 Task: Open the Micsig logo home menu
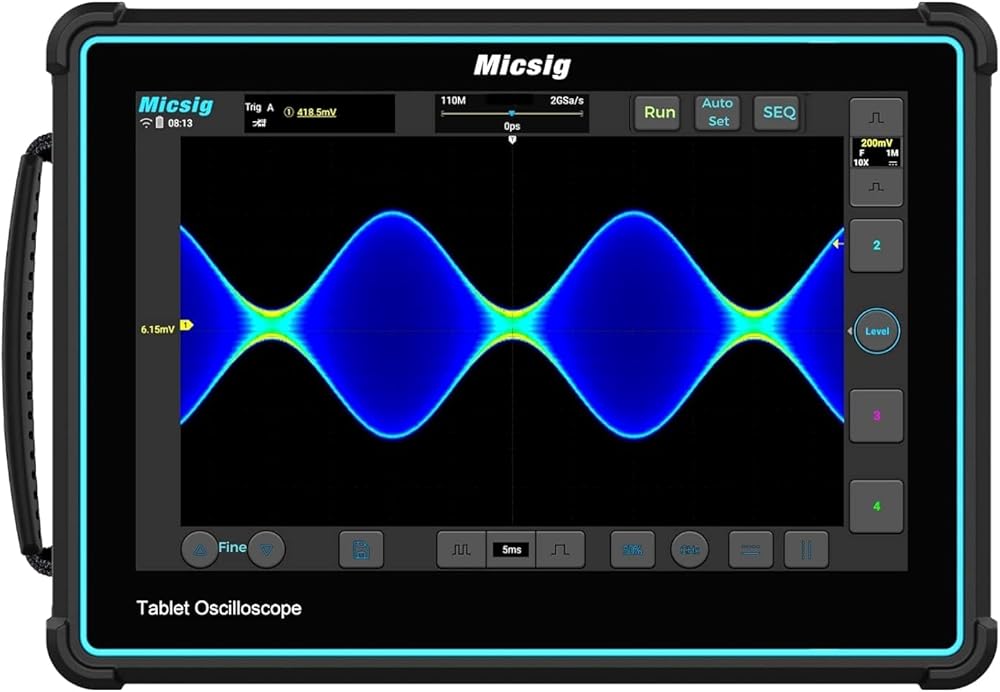point(175,105)
